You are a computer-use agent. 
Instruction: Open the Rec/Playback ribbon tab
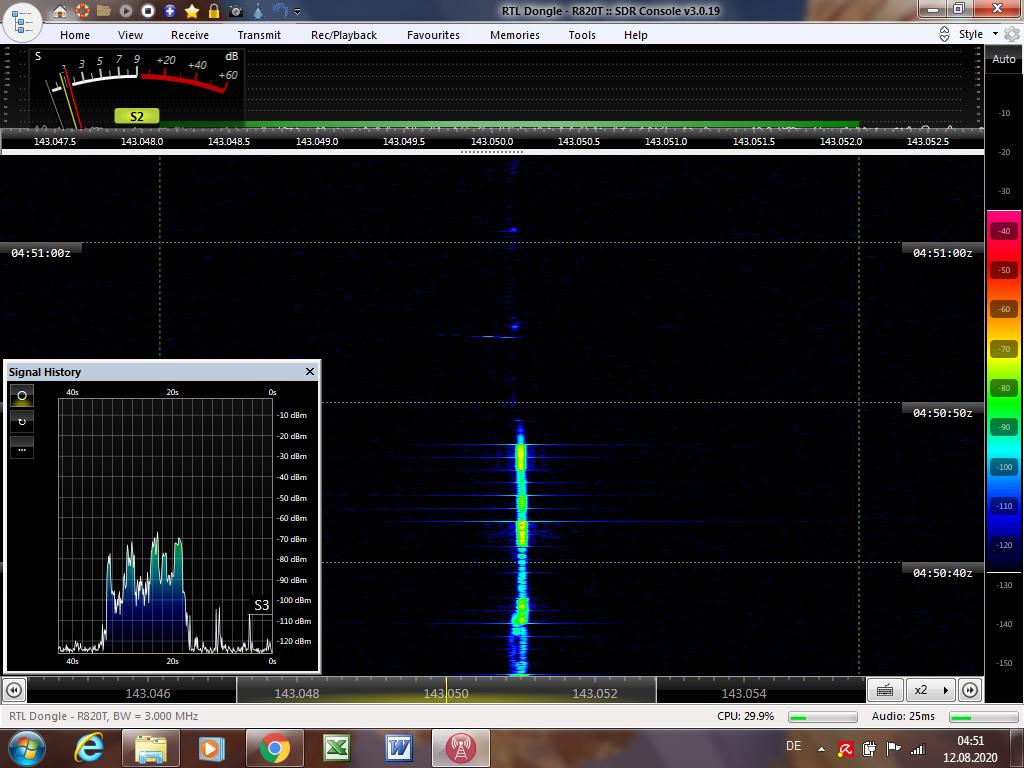pos(344,35)
